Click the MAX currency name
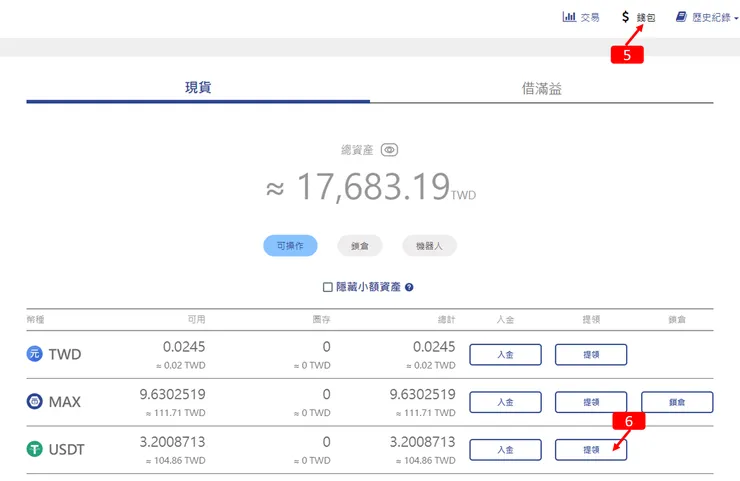The image size is (740, 481). pyautogui.click(x=65, y=402)
